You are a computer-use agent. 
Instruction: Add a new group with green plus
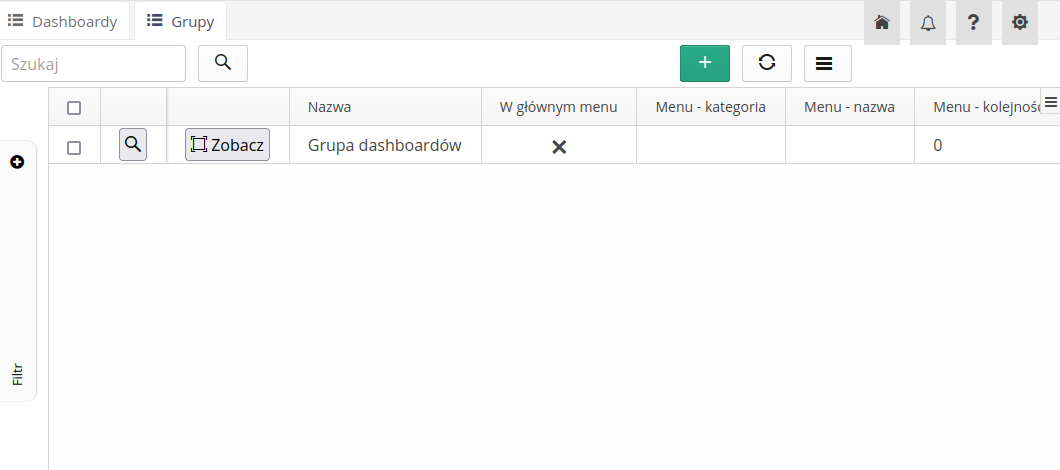coord(705,63)
